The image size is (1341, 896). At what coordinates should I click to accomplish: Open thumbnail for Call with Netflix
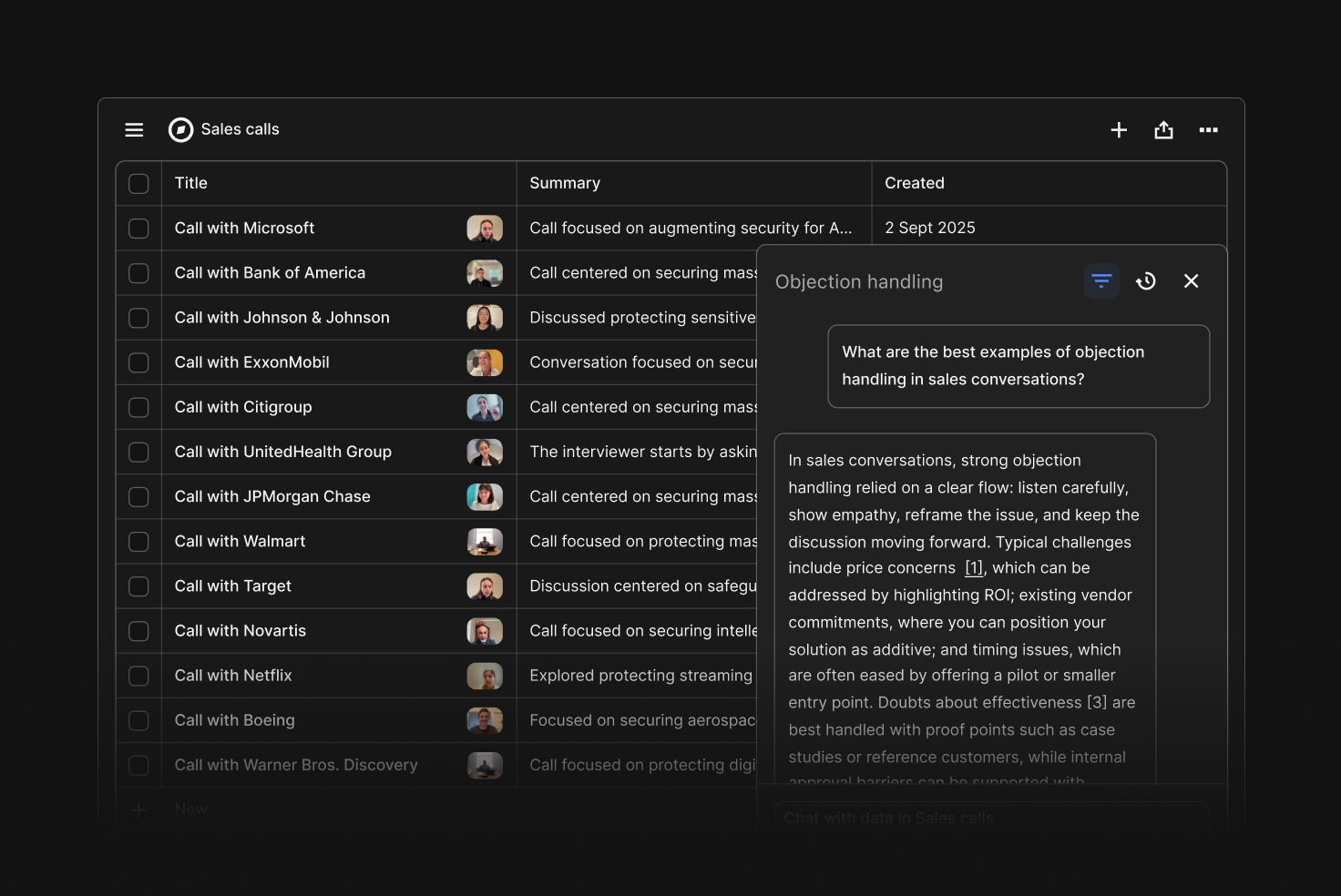click(x=485, y=676)
